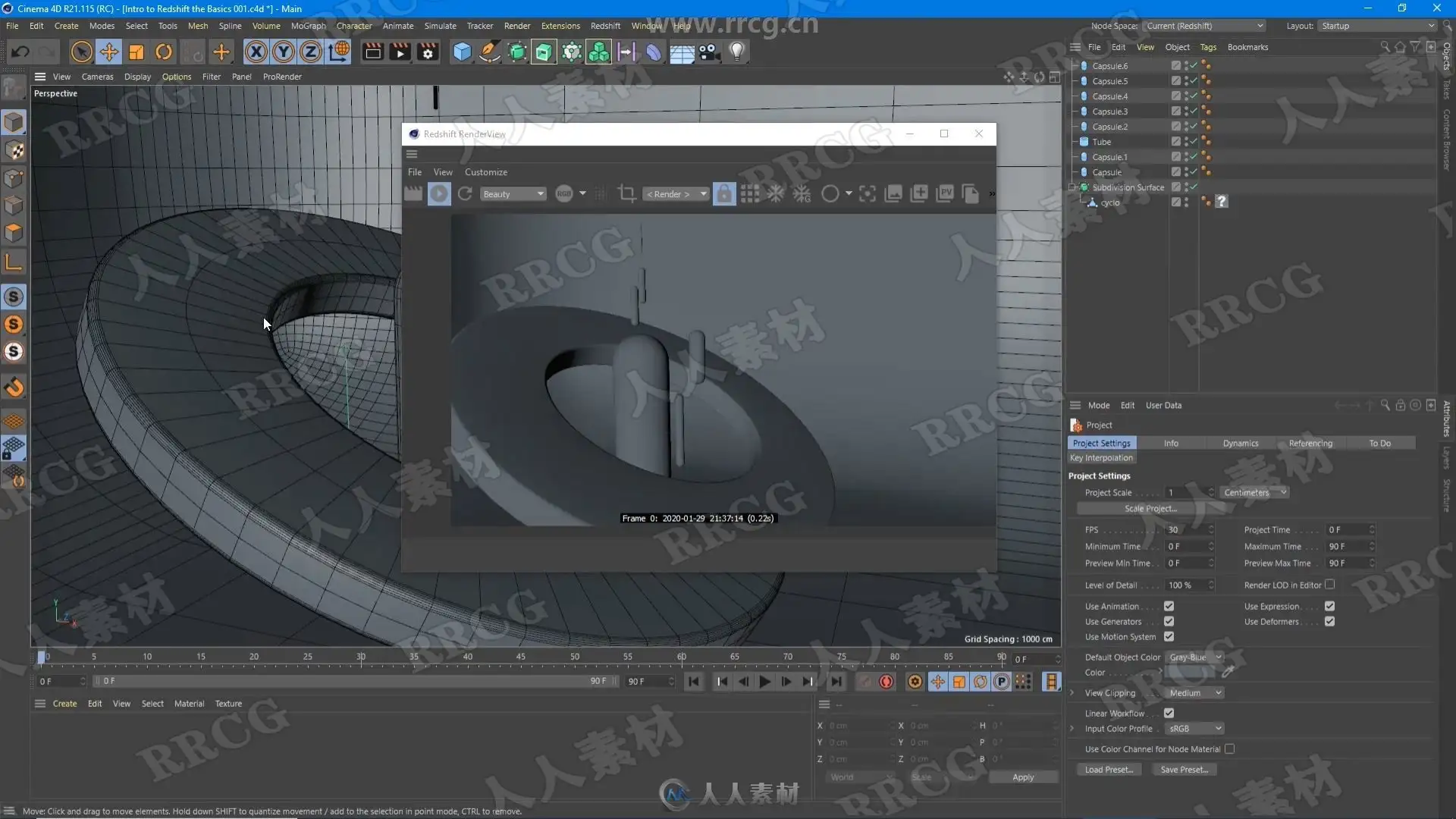Screen dimensions: 1456x819
Task: Toggle Linear Workflow checkbox
Action: [1169, 714]
